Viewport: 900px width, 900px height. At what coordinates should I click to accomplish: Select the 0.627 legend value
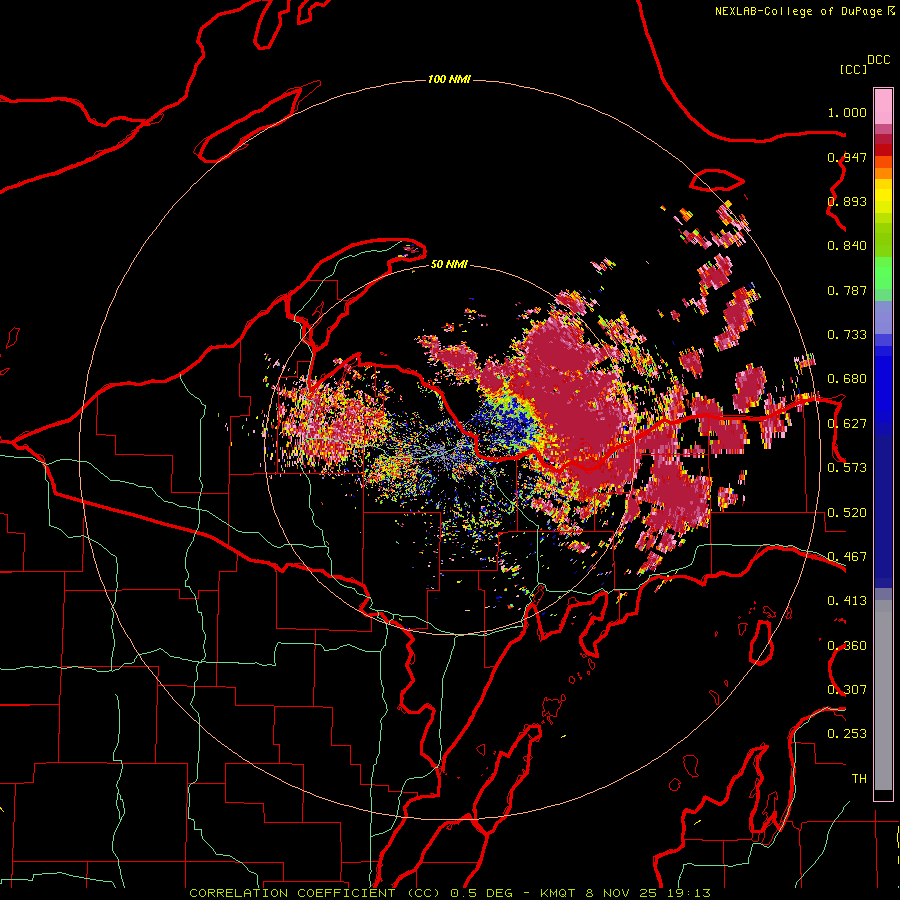pos(847,424)
